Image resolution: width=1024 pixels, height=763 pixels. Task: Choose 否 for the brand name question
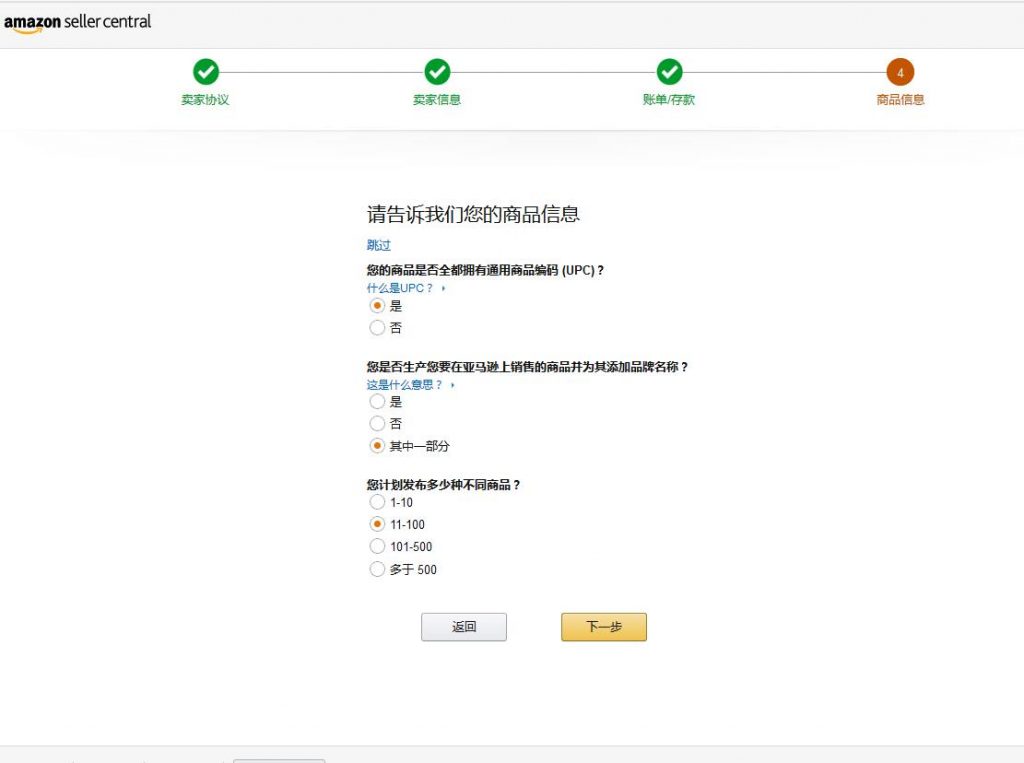pyautogui.click(x=377, y=424)
